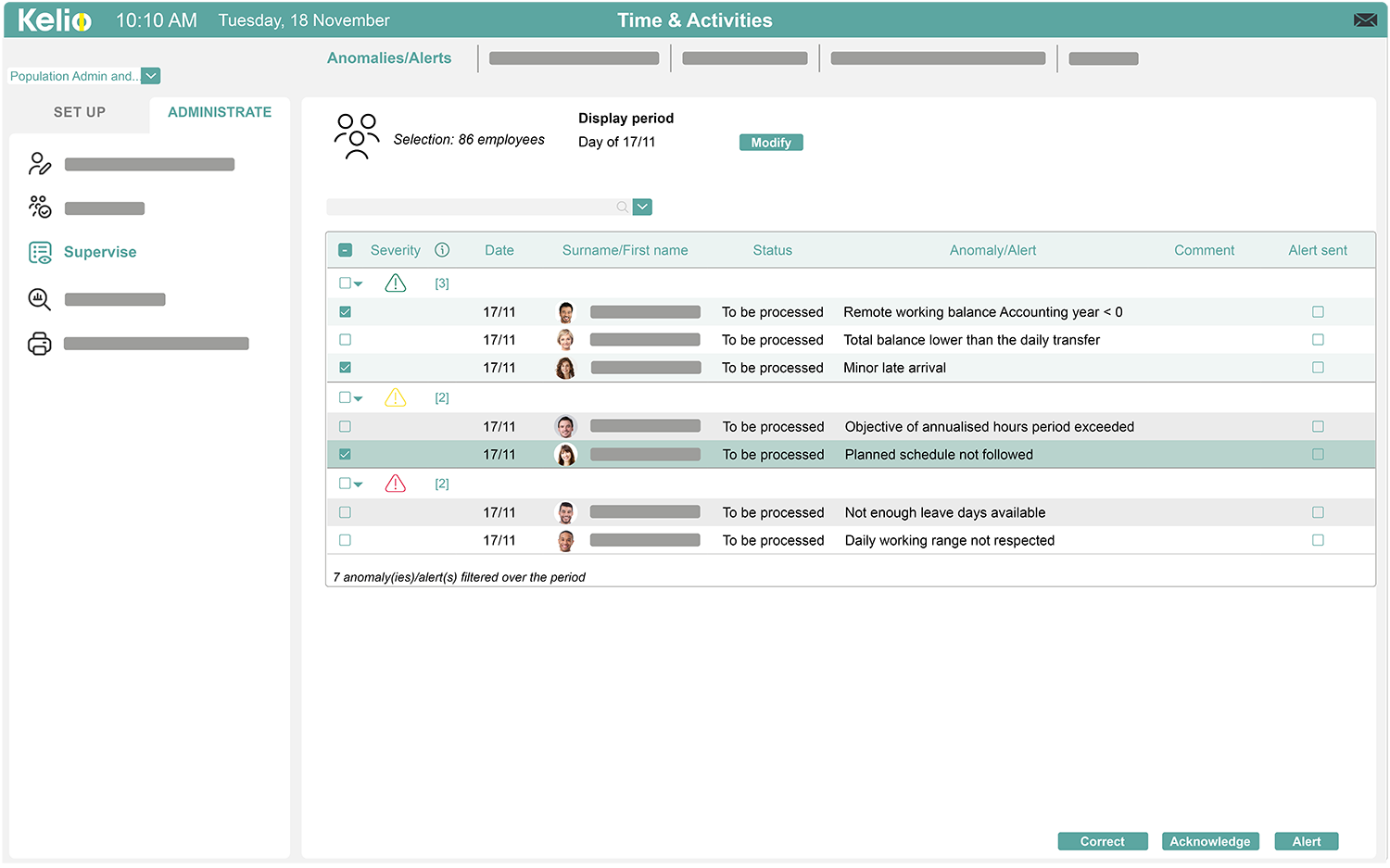Image resolution: width=1390 pixels, height=868 pixels.
Task: Tick the checkbox for the Minor late arrival row
Action: coord(345,367)
